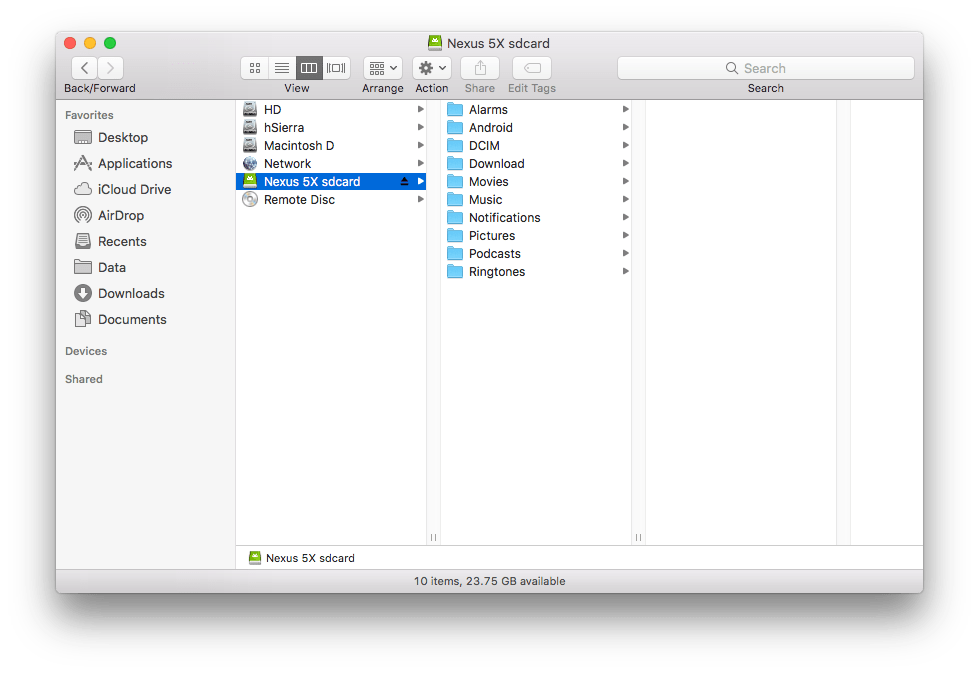Click Nexus 5X sdcard in the path bar
Screen dimensions: 979x673
[302, 558]
